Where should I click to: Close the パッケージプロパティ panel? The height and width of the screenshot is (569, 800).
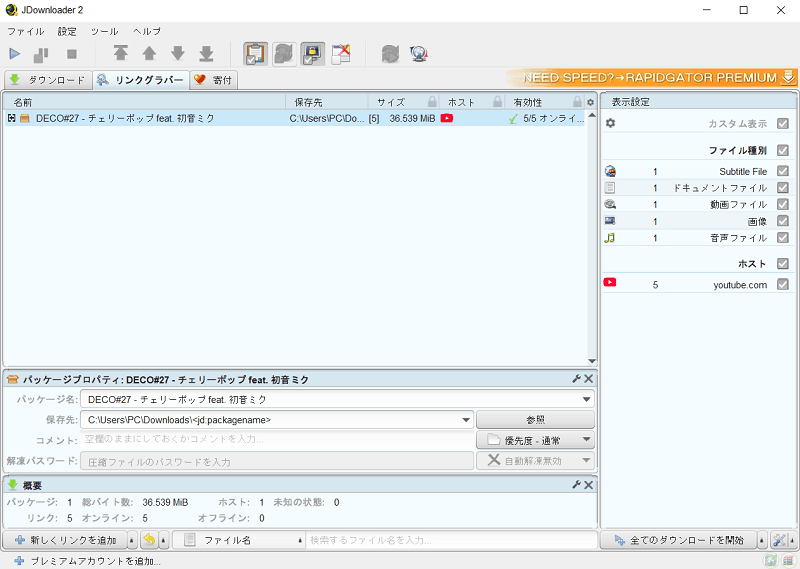[588, 379]
